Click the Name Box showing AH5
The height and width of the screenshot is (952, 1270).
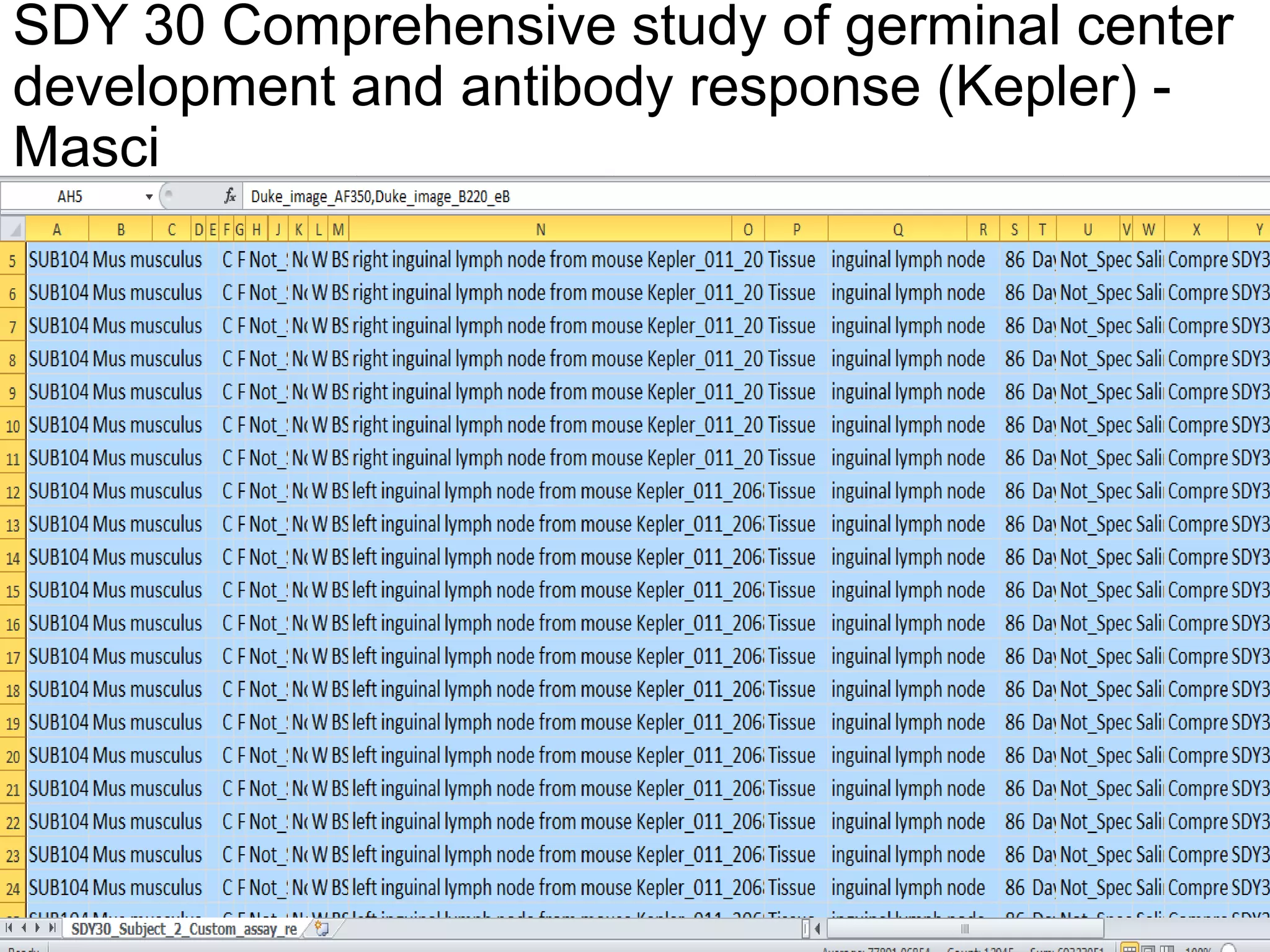point(70,196)
